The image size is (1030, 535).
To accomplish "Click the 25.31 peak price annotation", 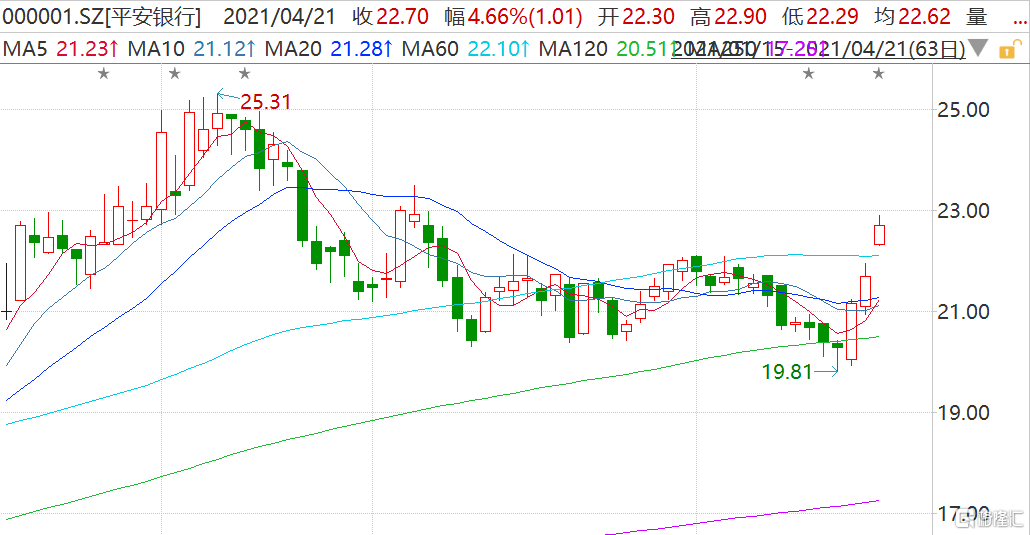I will click(265, 102).
